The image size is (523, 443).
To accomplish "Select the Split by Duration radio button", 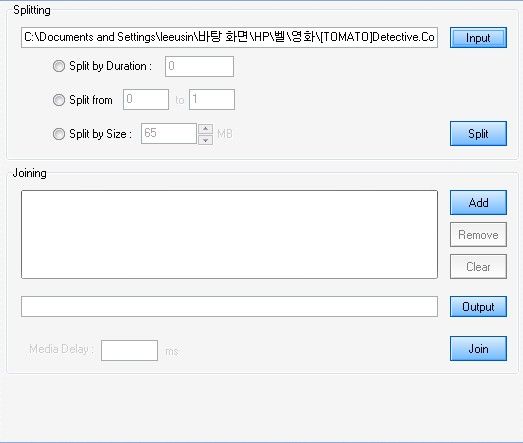I will [x=59, y=66].
